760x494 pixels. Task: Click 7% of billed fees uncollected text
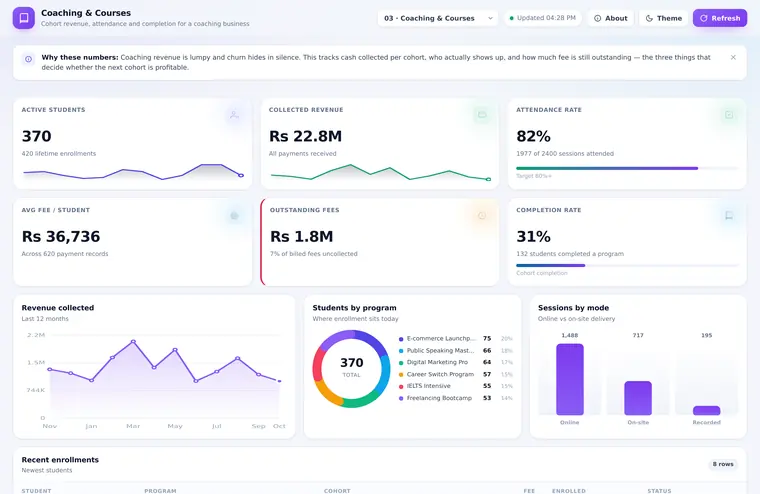point(314,254)
